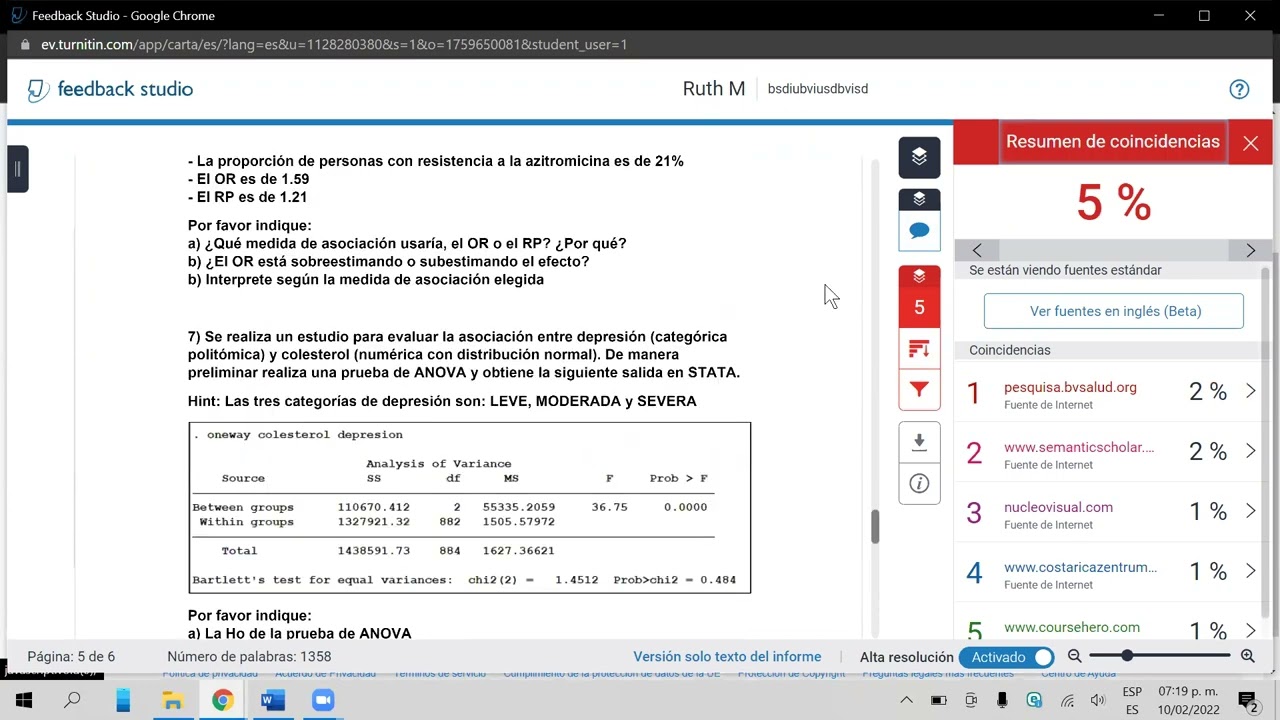Expand the left thumbnail sidebar handle

pyautogui.click(x=17, y=169)
